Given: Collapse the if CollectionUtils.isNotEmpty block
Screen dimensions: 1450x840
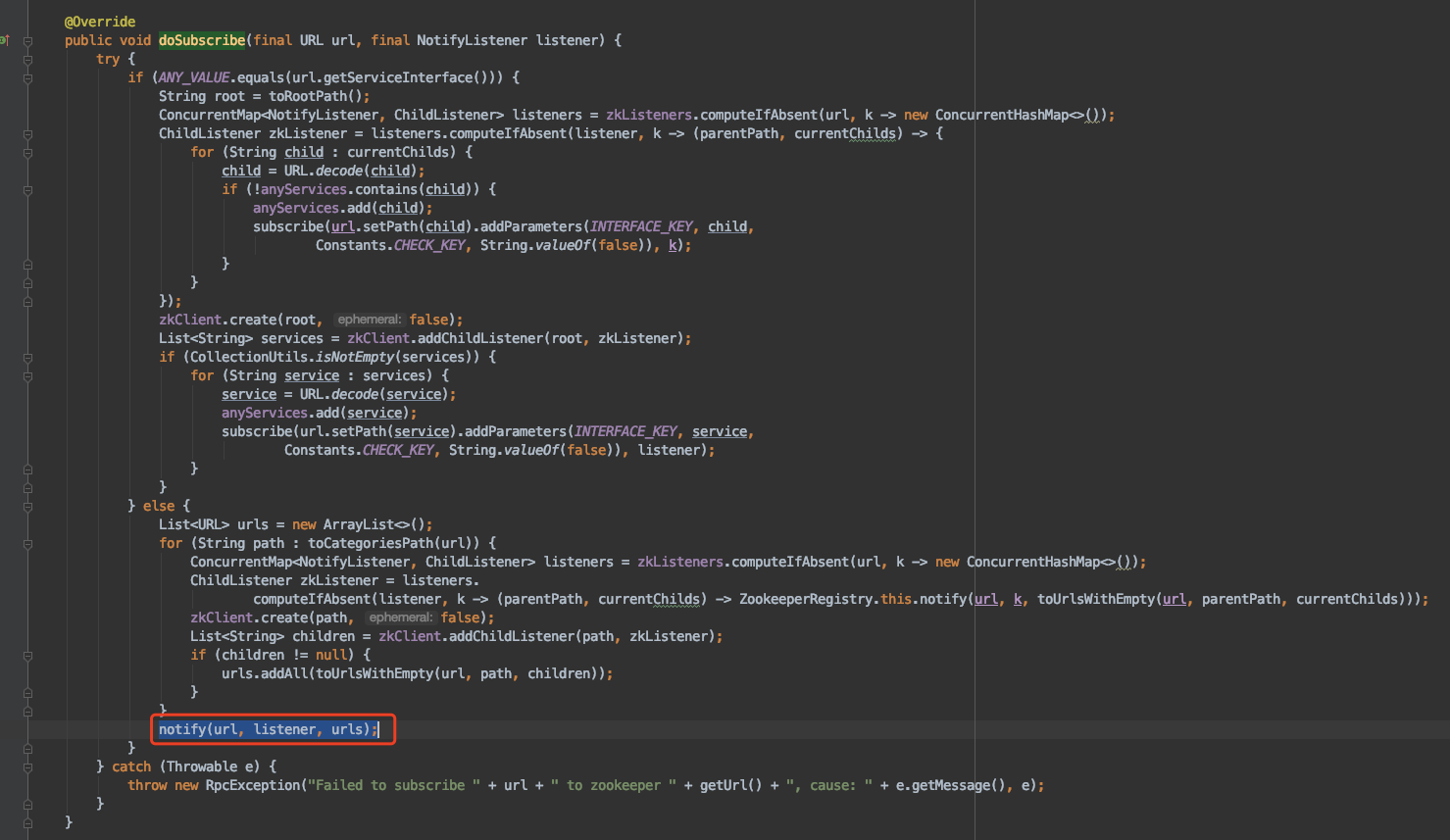Looking at the screenshot, I should pyautogui.click(x=27, y=358).
